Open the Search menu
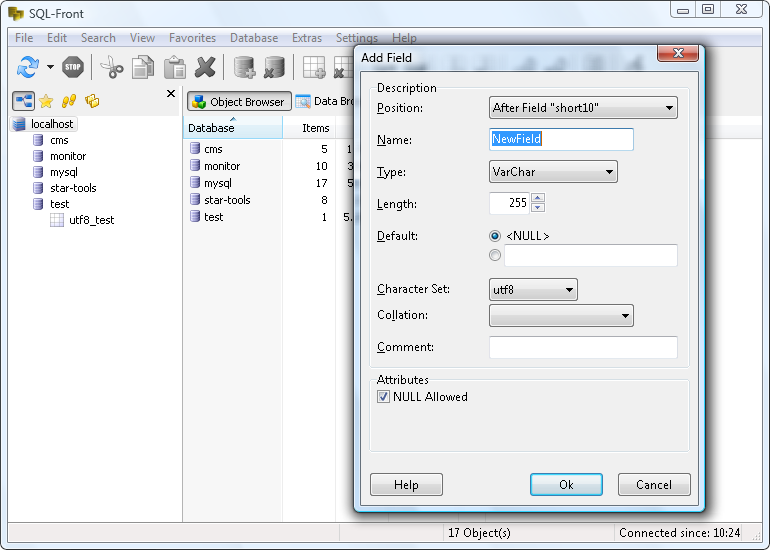Viewport: 770px width, 550px height. click(x=98, y=38)
